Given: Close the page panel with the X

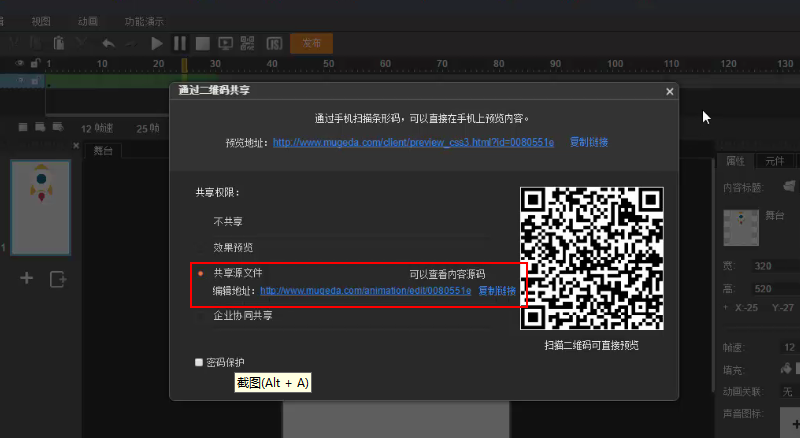Looking at the screenshot, I should (x=76, y=145).
